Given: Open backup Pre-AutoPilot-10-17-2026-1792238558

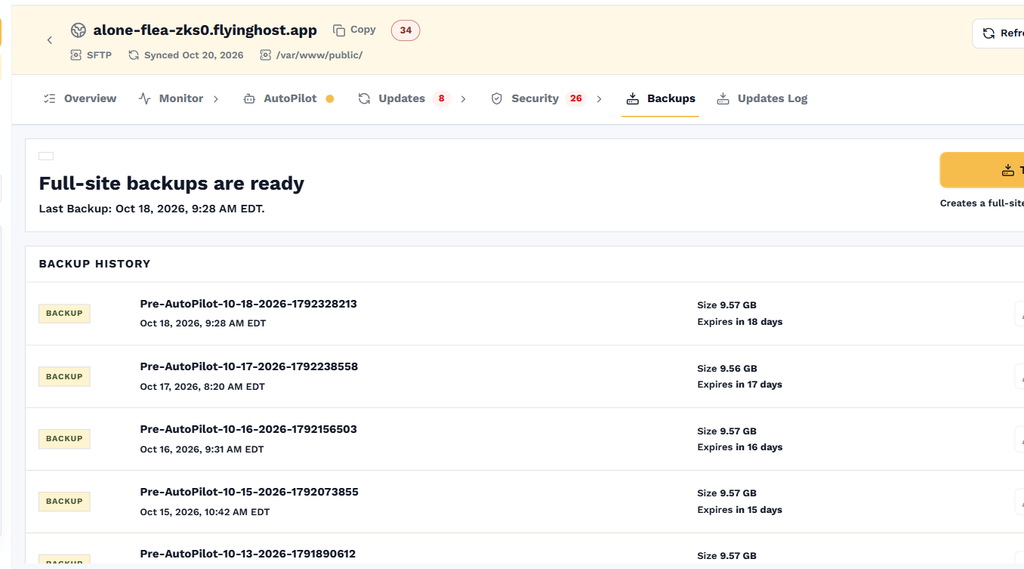Looking at the screenshot, I should [x=249, y=366].
